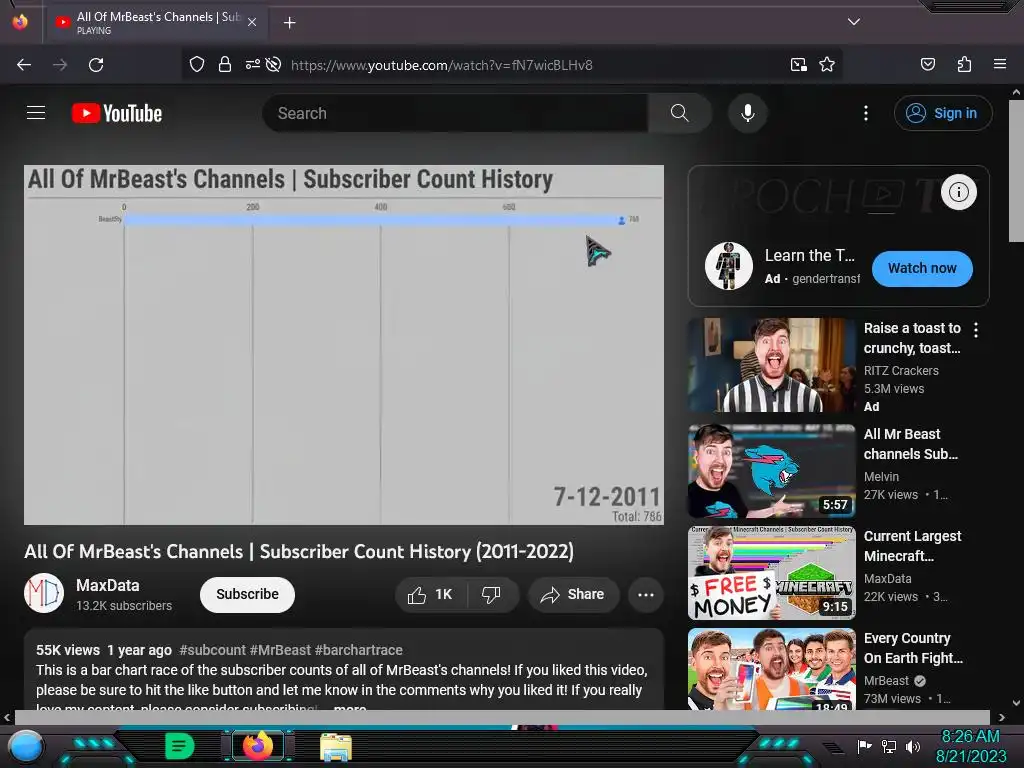This screenshot has width=1024, height=768.
Task: Open the tracking protection shield
Action: [197, 65]
